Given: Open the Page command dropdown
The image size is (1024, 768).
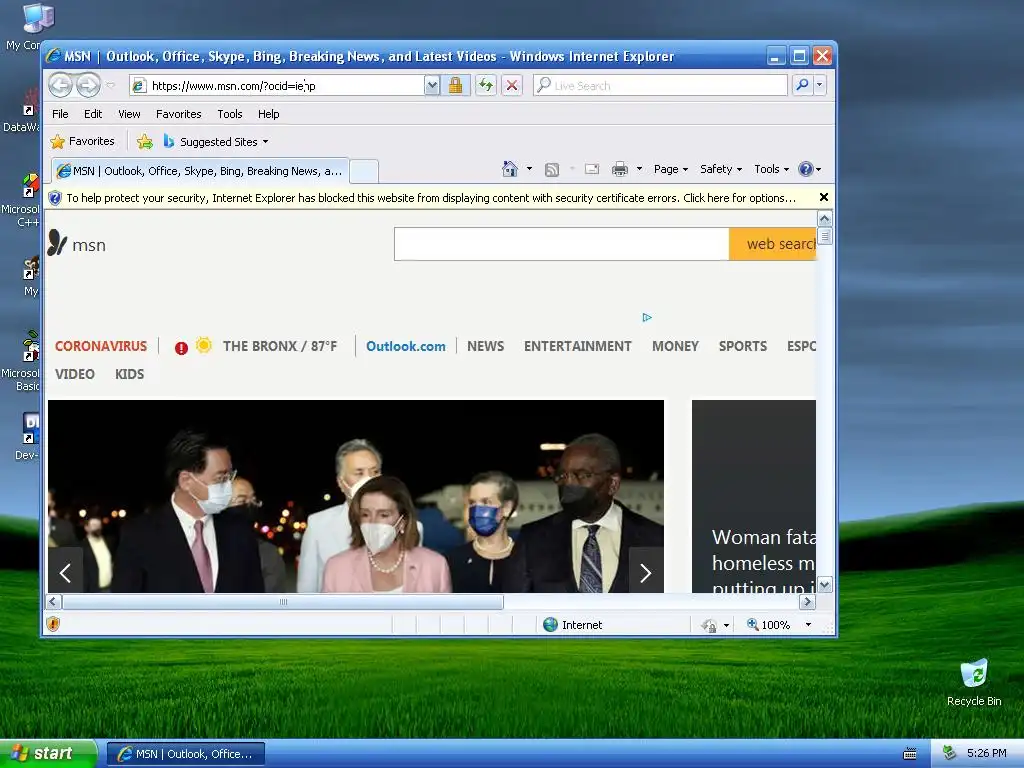Looking at the screenshot, I should tap(671, 169).
